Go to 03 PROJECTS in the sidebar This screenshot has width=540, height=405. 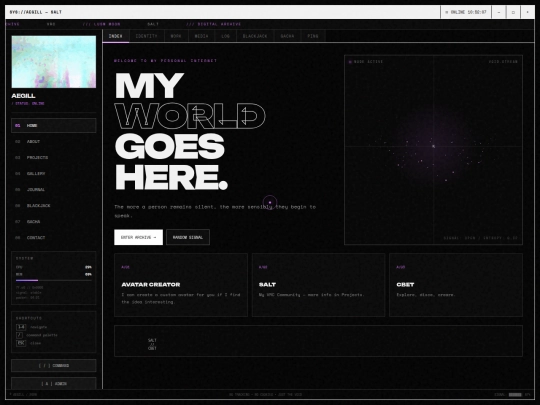tap(54, 158)
